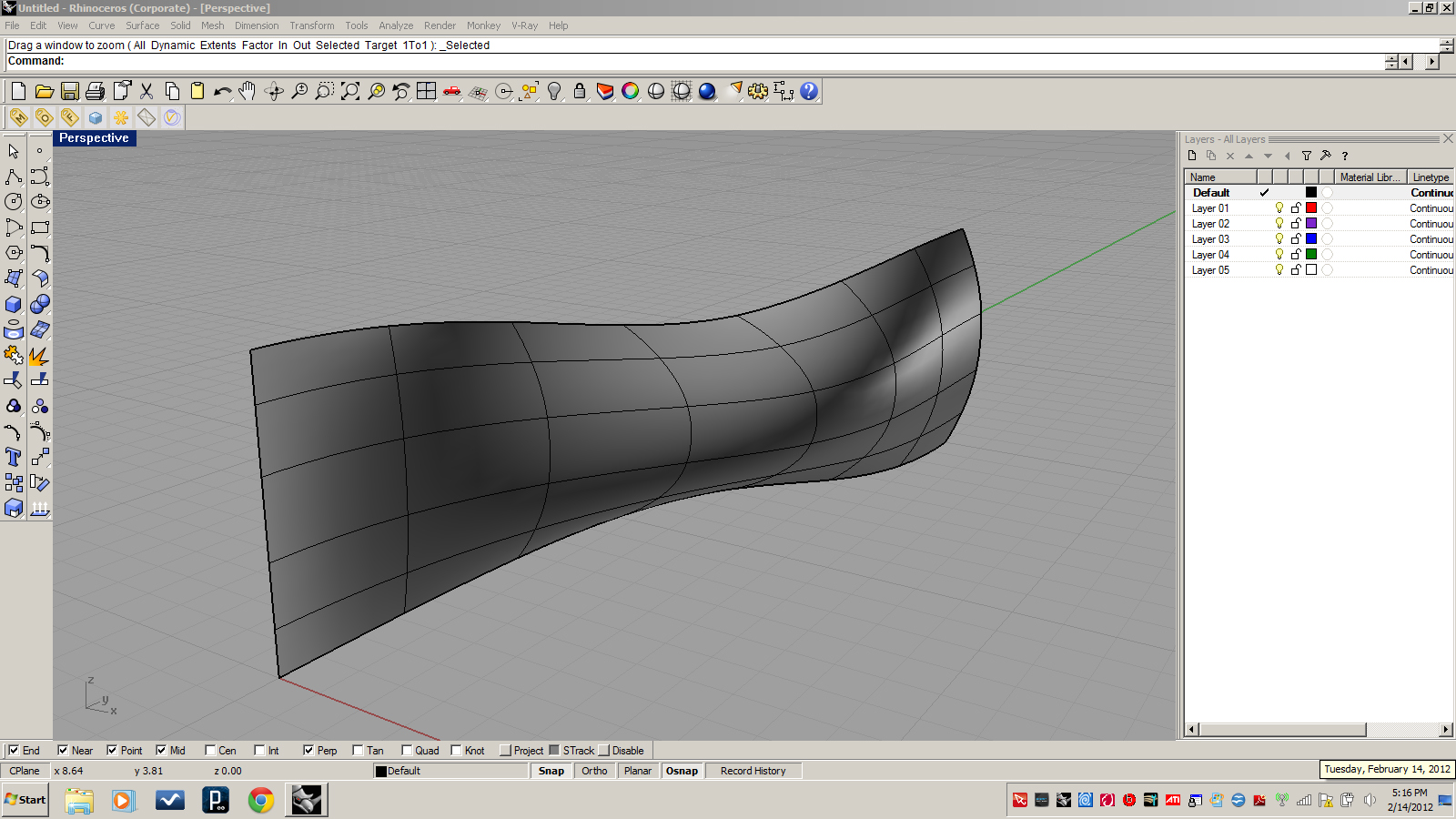
Task: Enable the Cen object snap checkbox
Action: coord(210,750)
